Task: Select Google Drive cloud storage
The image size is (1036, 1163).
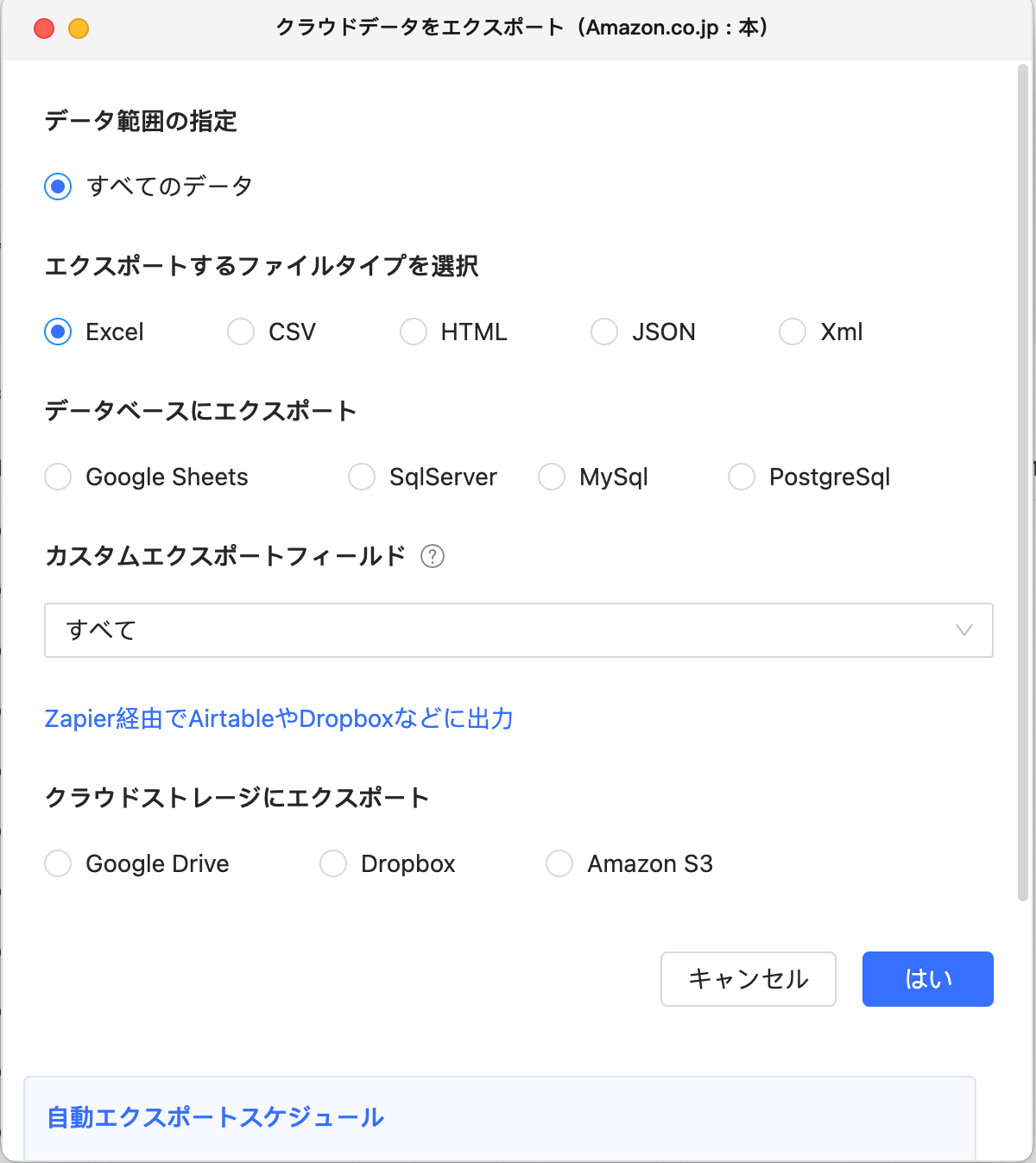Action: click(x=58, y=863)
